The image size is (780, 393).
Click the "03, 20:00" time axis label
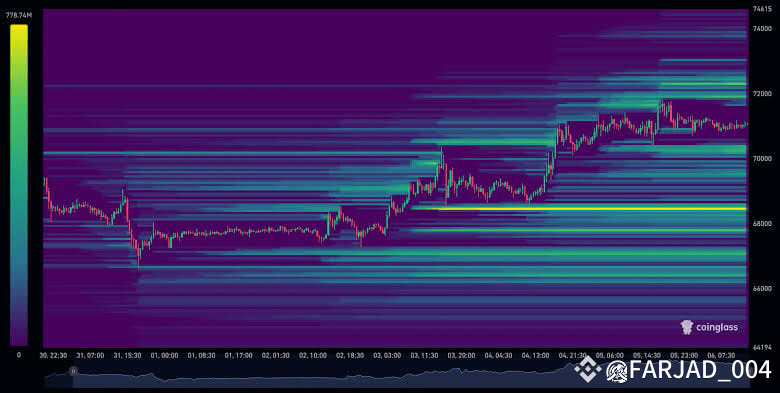tap(462, 356)
